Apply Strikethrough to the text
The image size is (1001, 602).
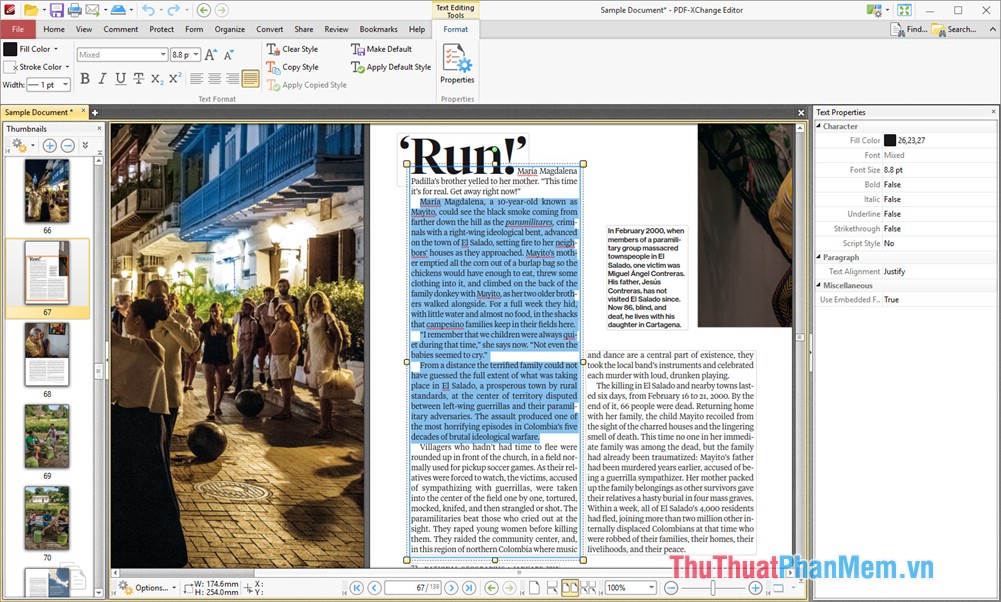[x=137, y=77]
